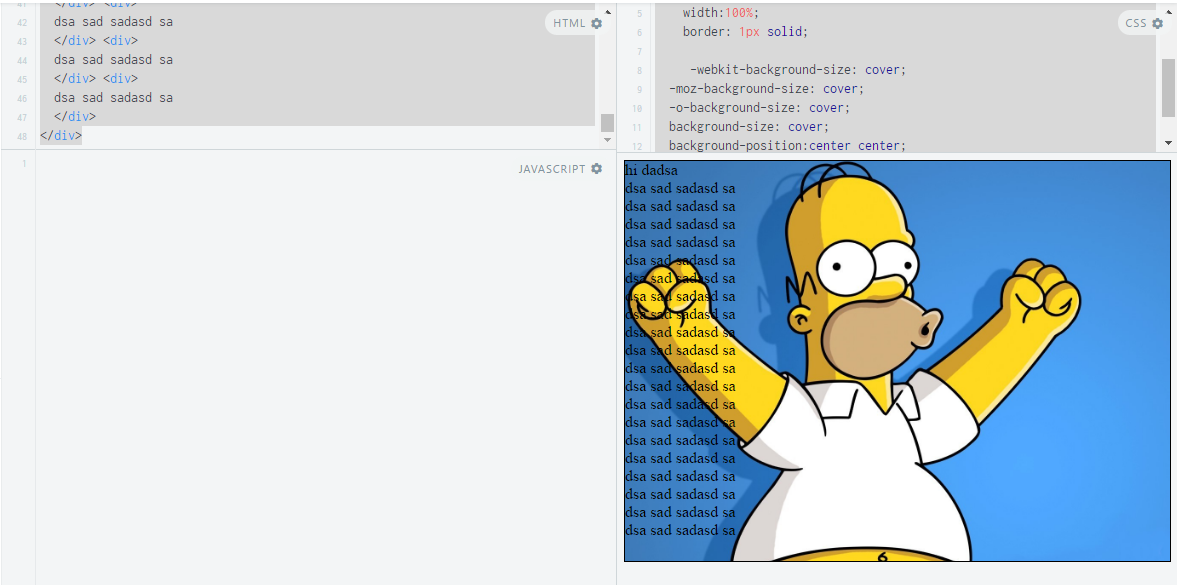Image resolution: width=1177 pixels, height=585 pixels.
Task: Click 'hi dadsa' text in result pane
Action: click(x=651, y=170)
